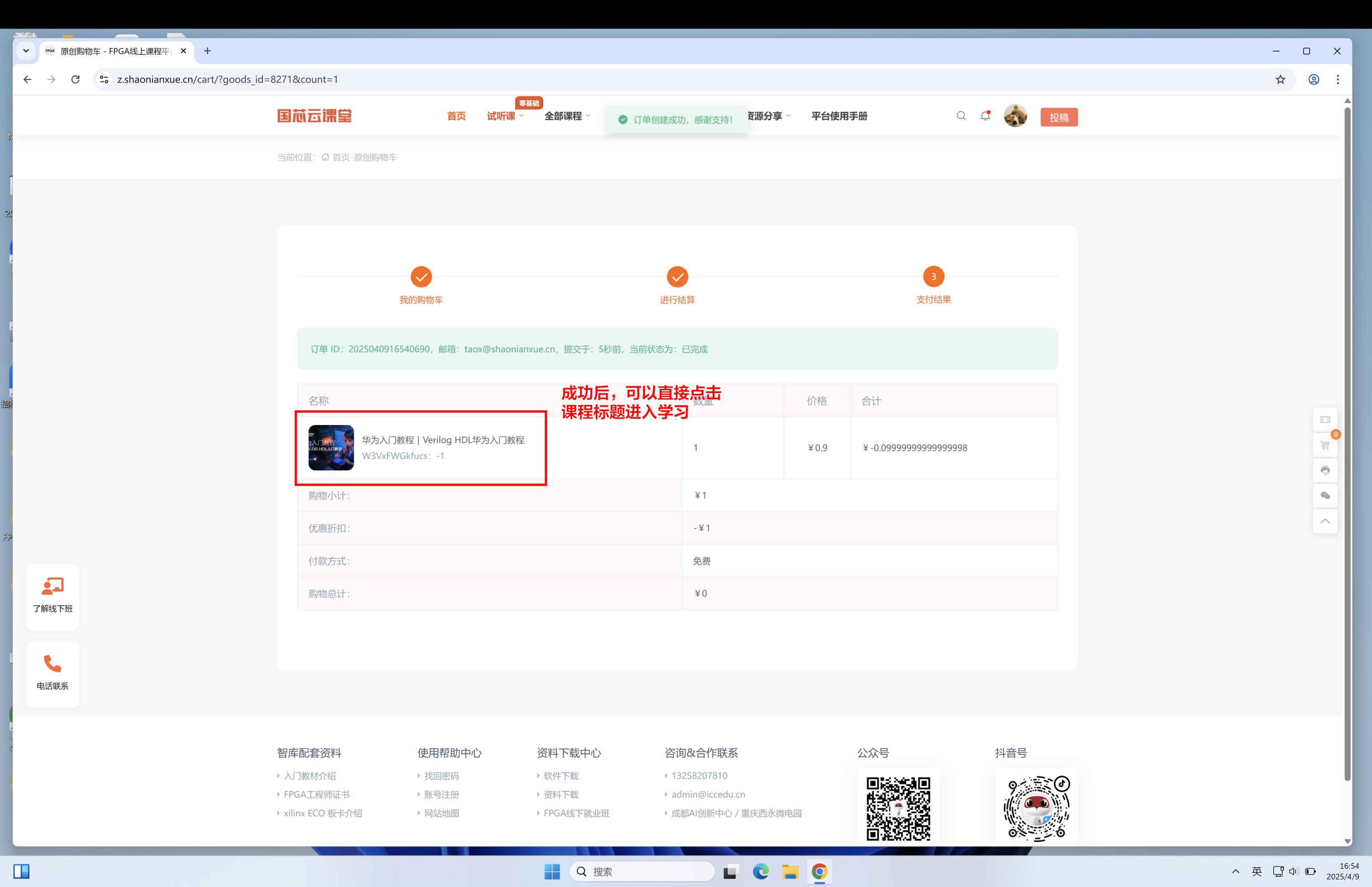Viewport: 1372px width, 887px height.
Task: Click the customer service headset icon
Action: pyautogui.click(x=1325, y=470)
